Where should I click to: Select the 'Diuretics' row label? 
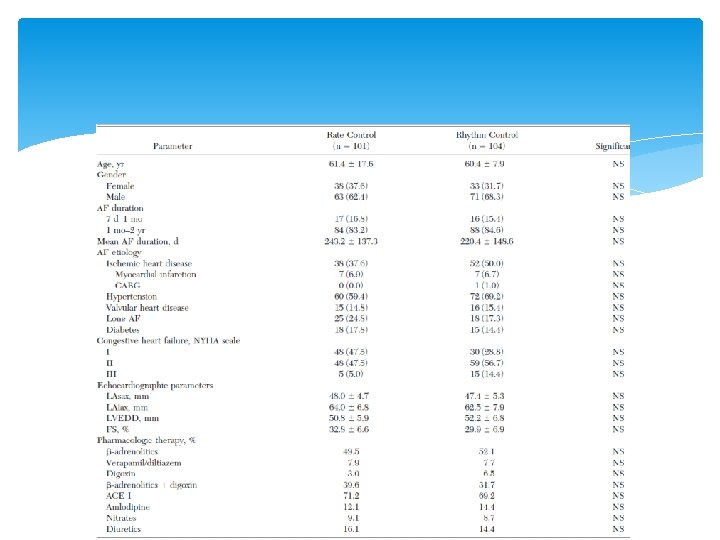click(x=123, y=529)
